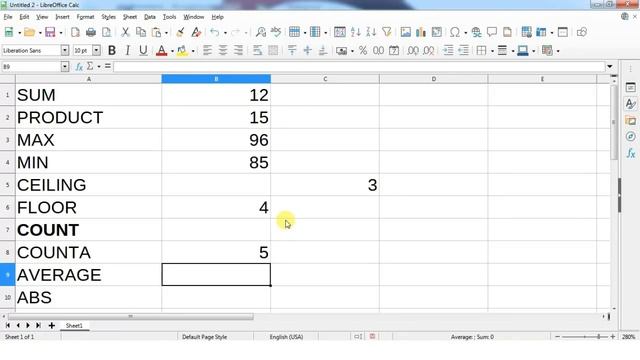The image size is (640, 360).
Task: Toggle Center Horizontally alignment
Action: [223, 51]
